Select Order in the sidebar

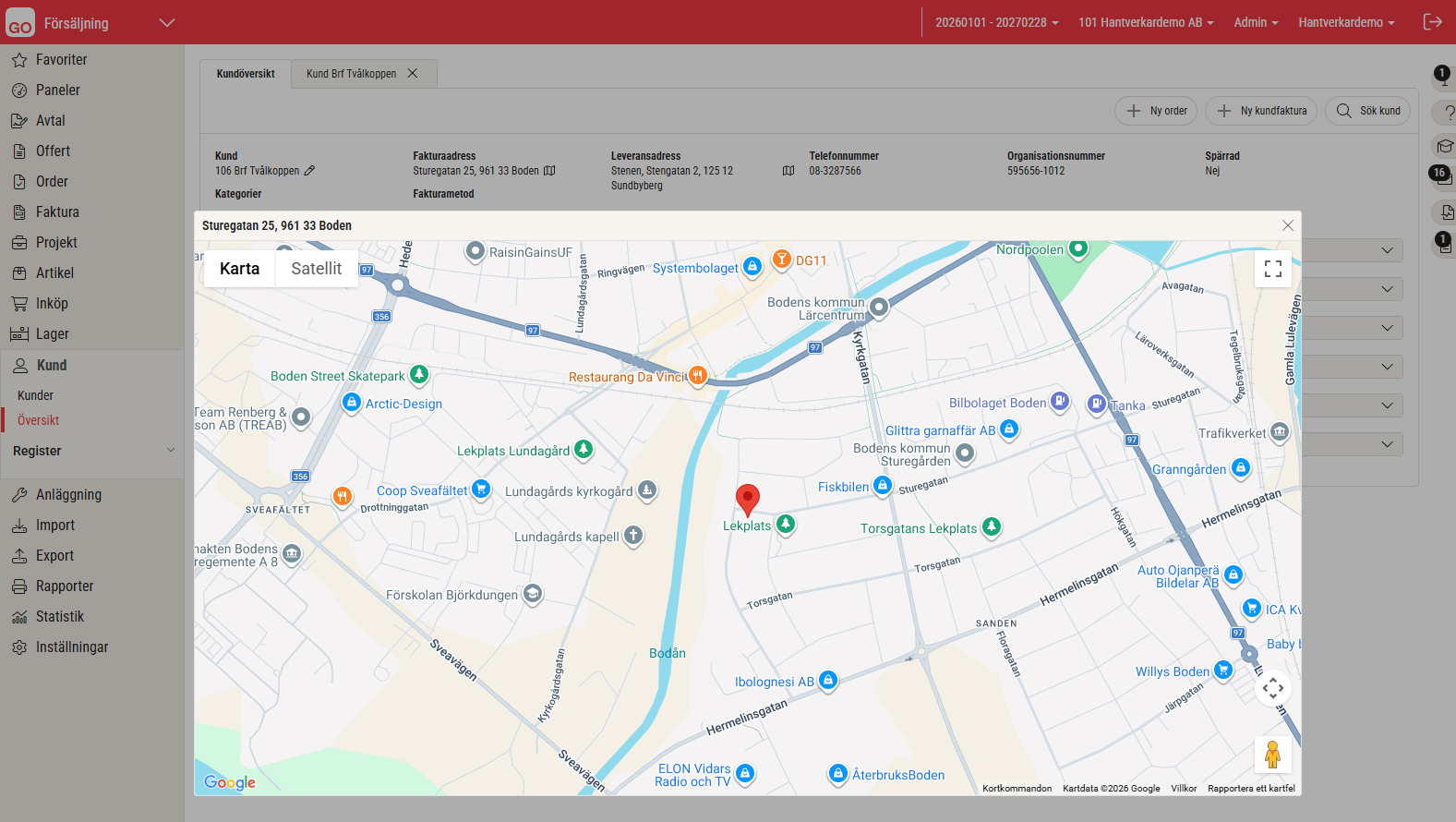click(52, 182)
